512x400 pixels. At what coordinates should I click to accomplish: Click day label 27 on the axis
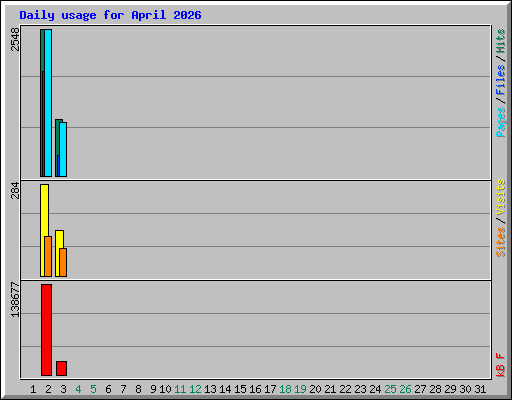pos(420,389)
